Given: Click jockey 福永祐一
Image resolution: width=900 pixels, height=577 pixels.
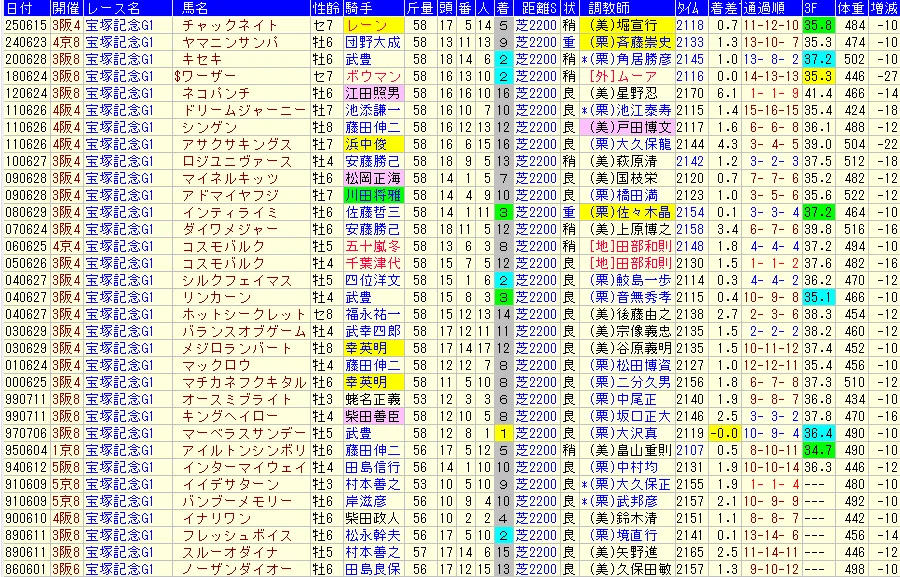Looking at the screenshot, I should 373,314.
